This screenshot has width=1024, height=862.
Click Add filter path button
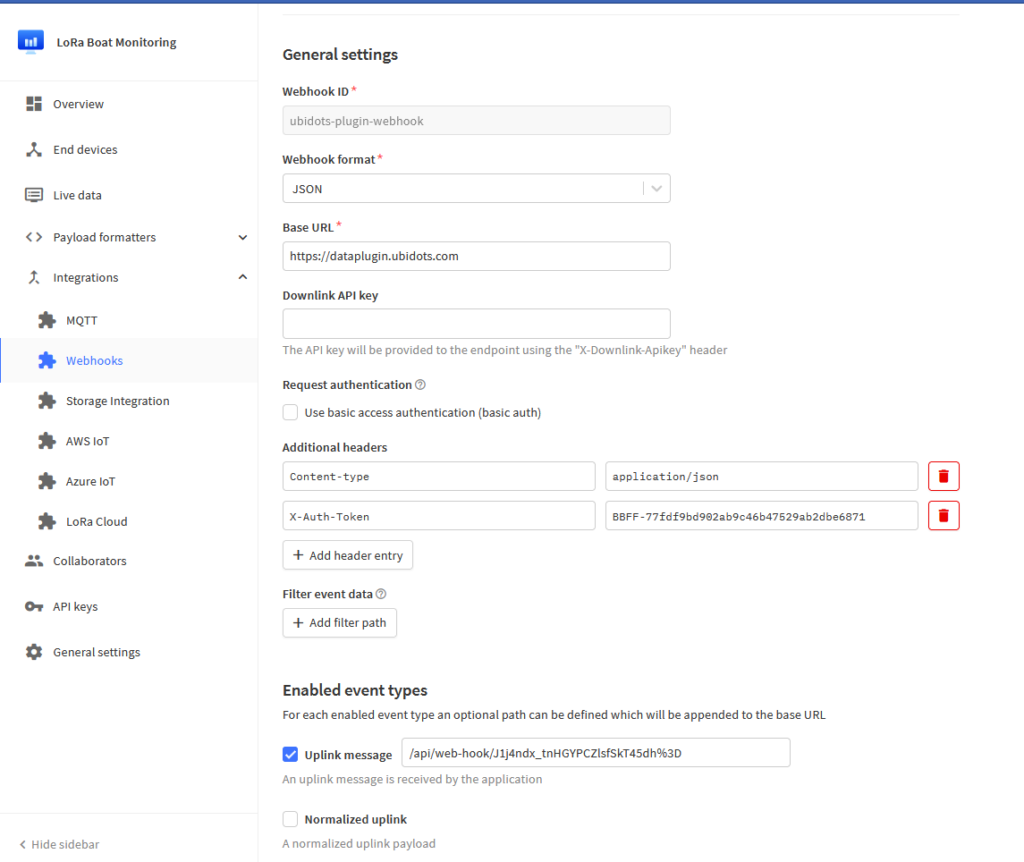339,623
